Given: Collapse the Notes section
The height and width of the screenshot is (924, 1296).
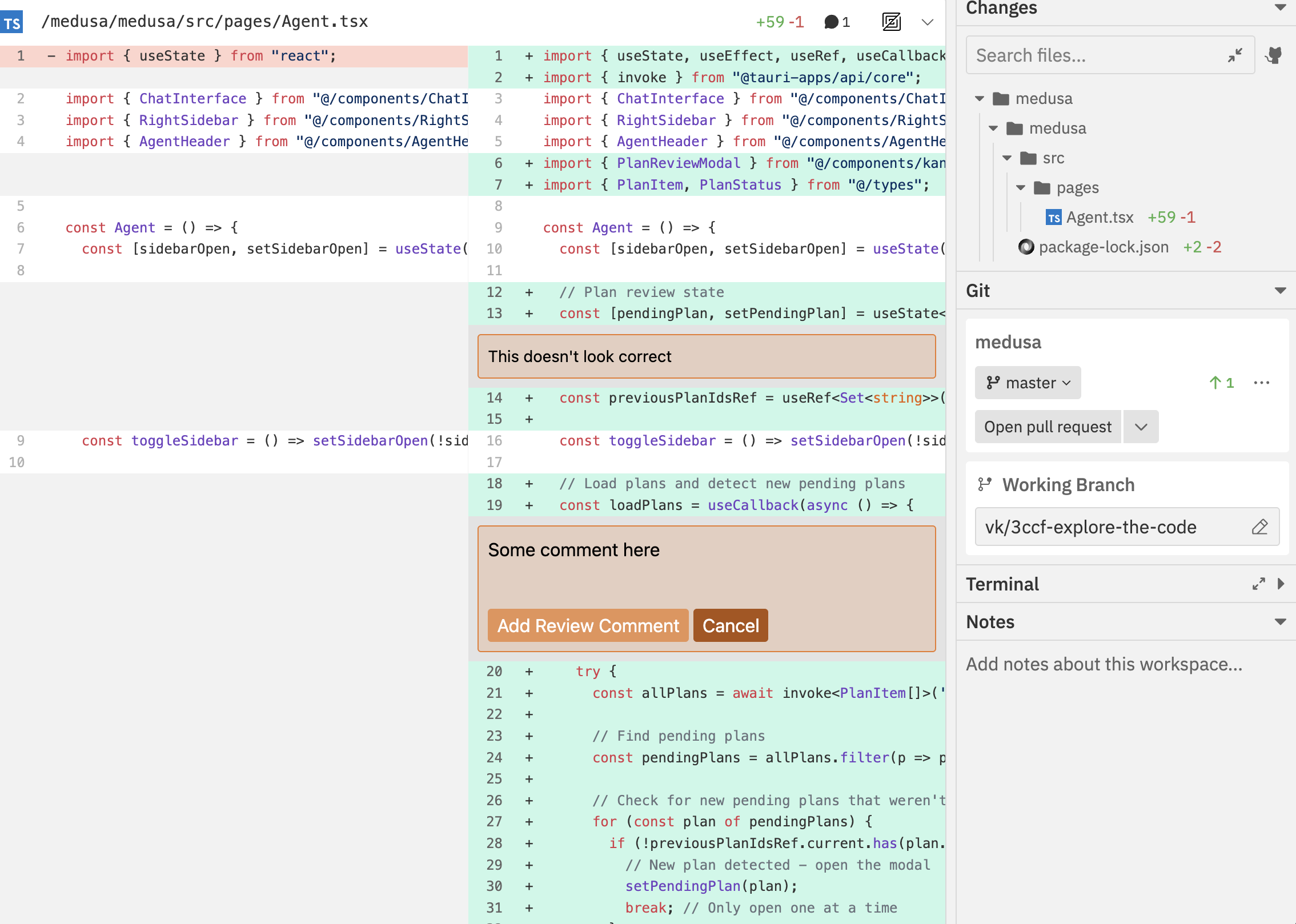Looking at the screenshot, I should pos(1281,622).
